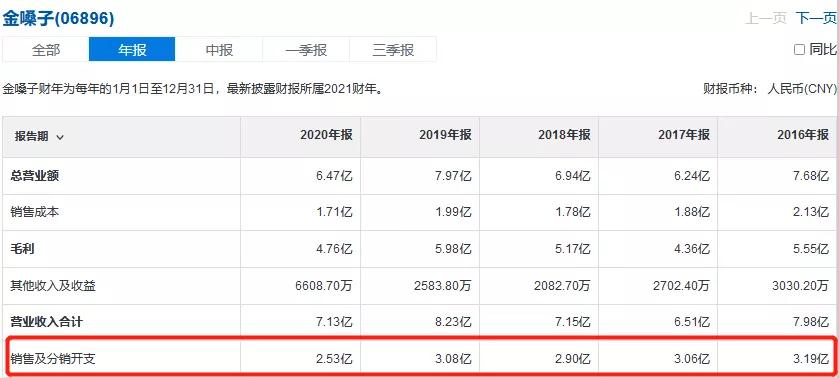The image size is (839, 378).
Task: Click the 总营业额 row label
Action: 35,176
